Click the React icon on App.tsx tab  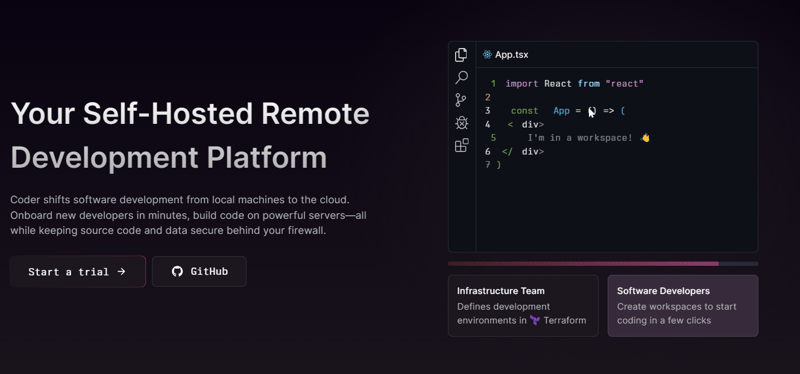[487, 55]
